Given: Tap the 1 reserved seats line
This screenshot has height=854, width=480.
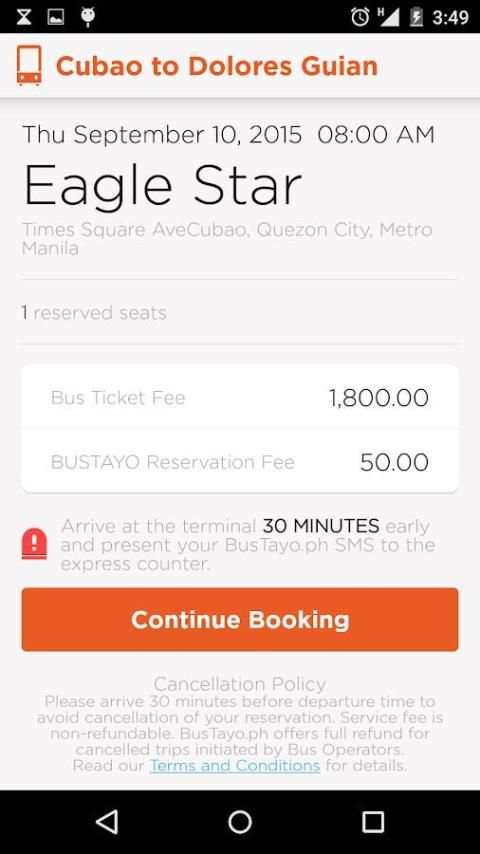Looking at the screenshot, I should click(x=94, y=313).
